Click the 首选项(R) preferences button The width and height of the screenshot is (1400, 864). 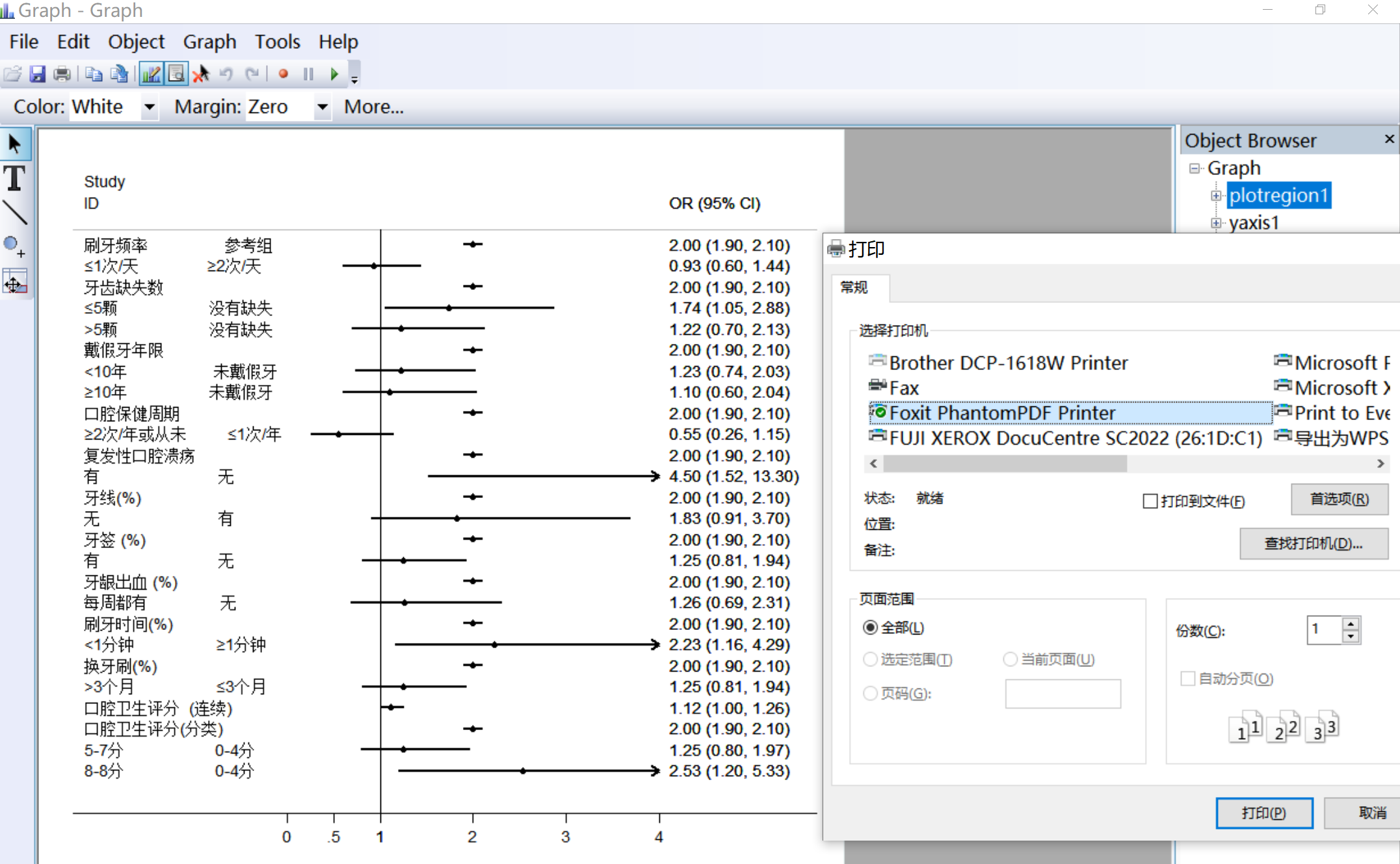click(x=1340, y=499)
